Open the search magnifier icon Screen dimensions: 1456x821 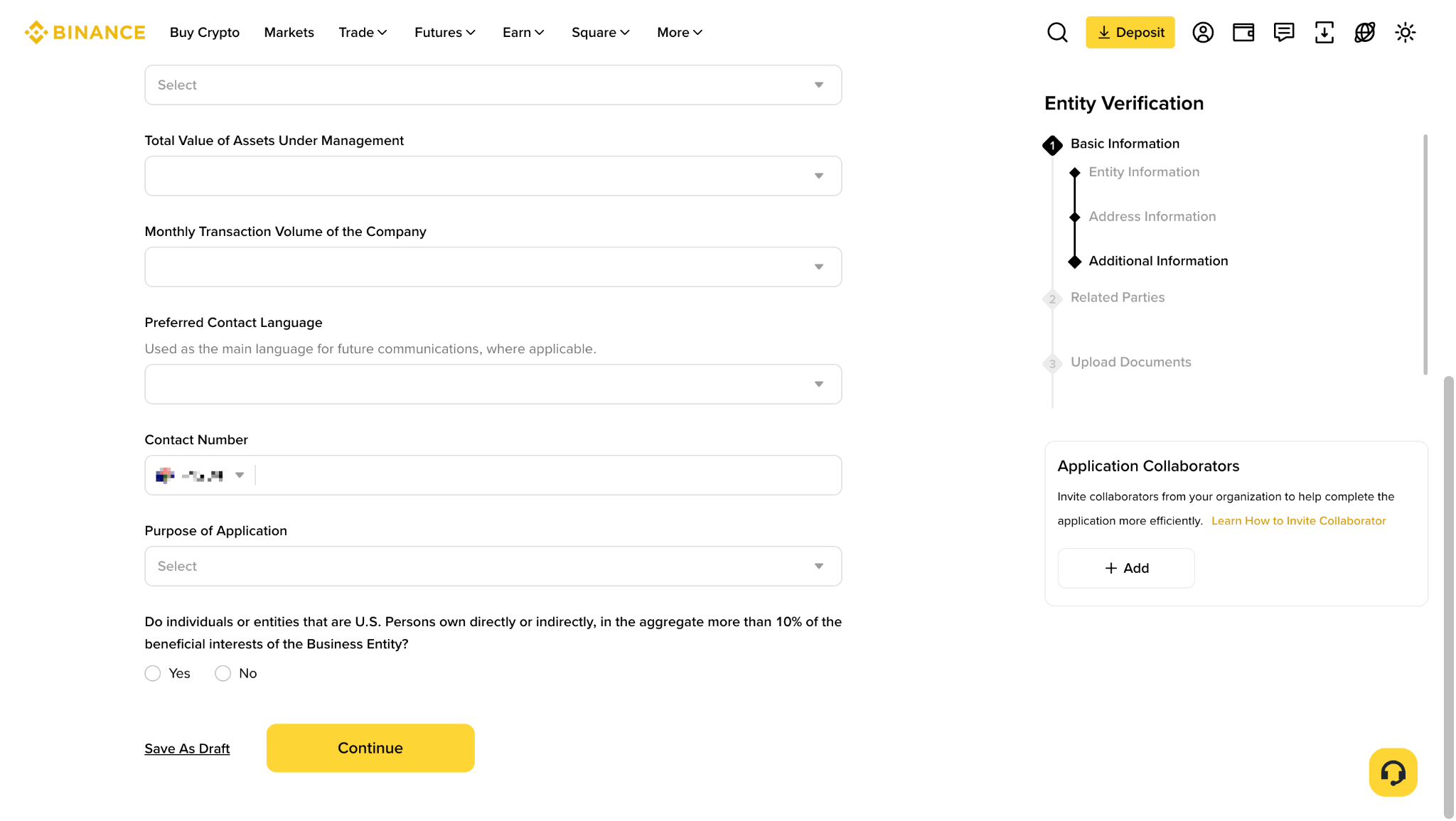1057,32
